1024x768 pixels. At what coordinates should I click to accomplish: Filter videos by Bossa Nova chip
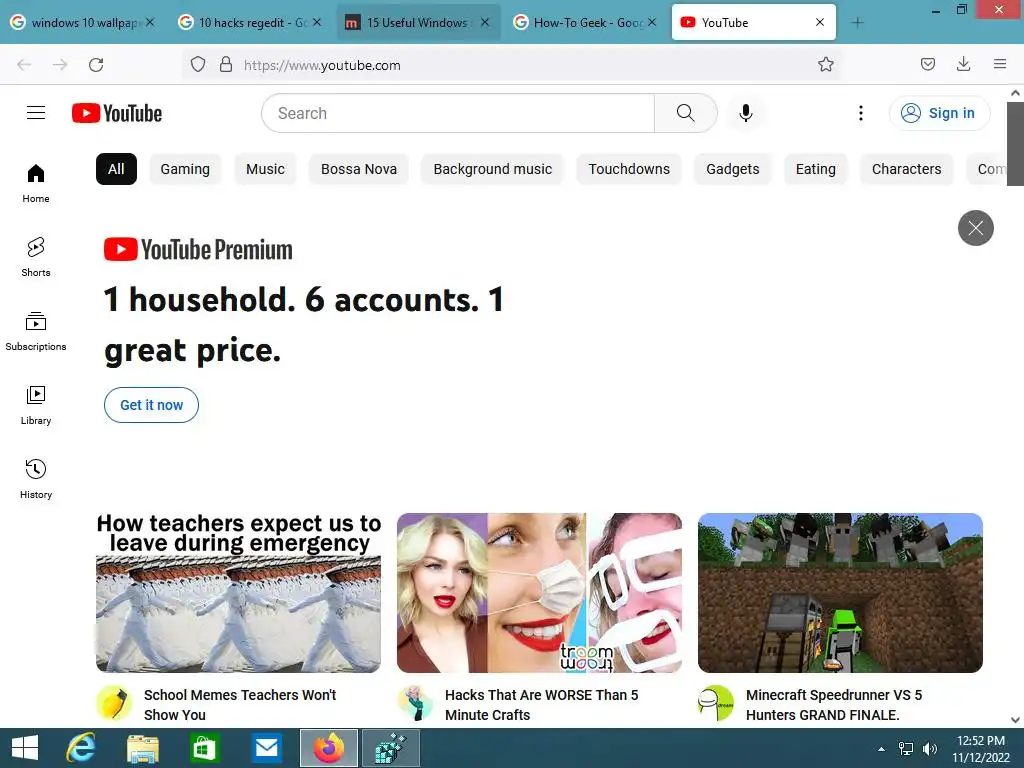coord(359,169)
